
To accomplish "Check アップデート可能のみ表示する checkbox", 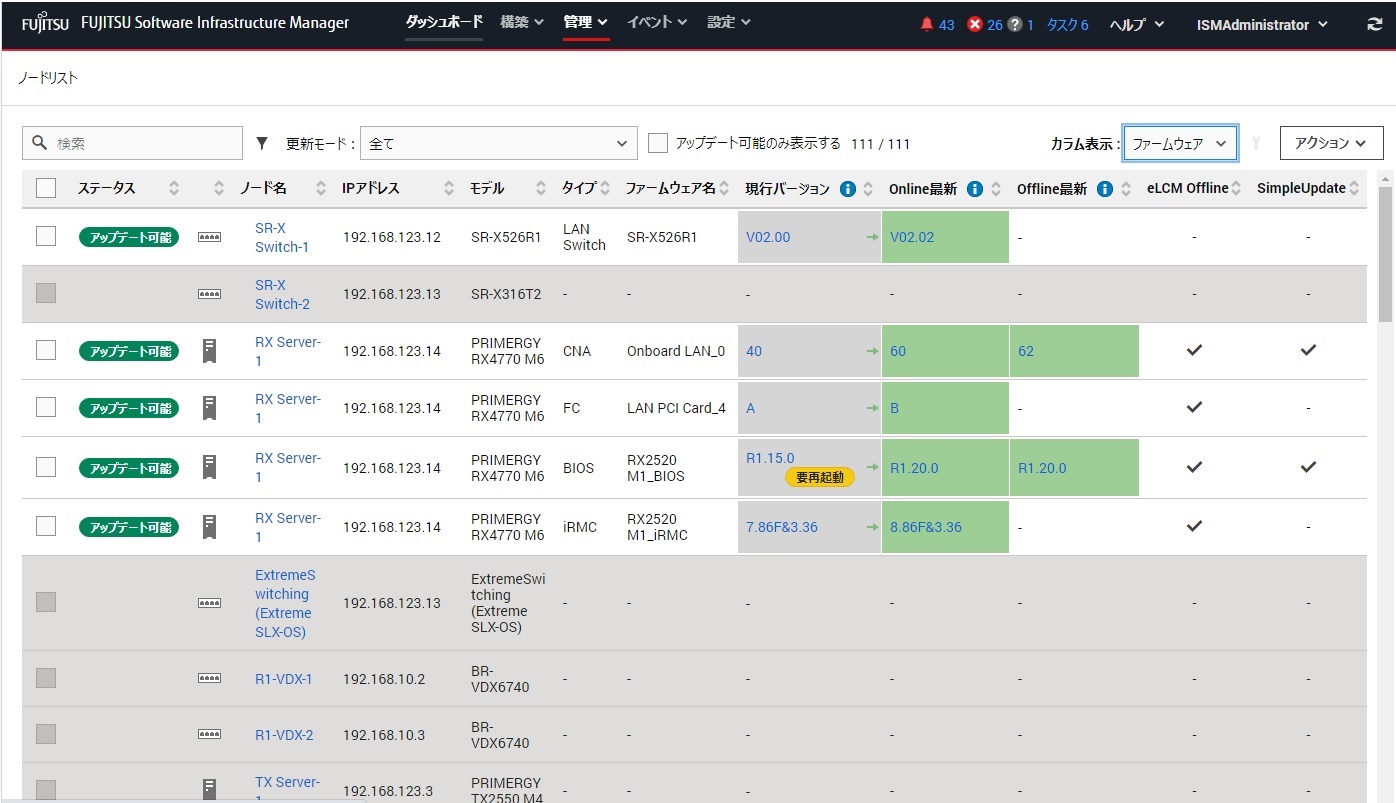I will click(x=658, y=143).
